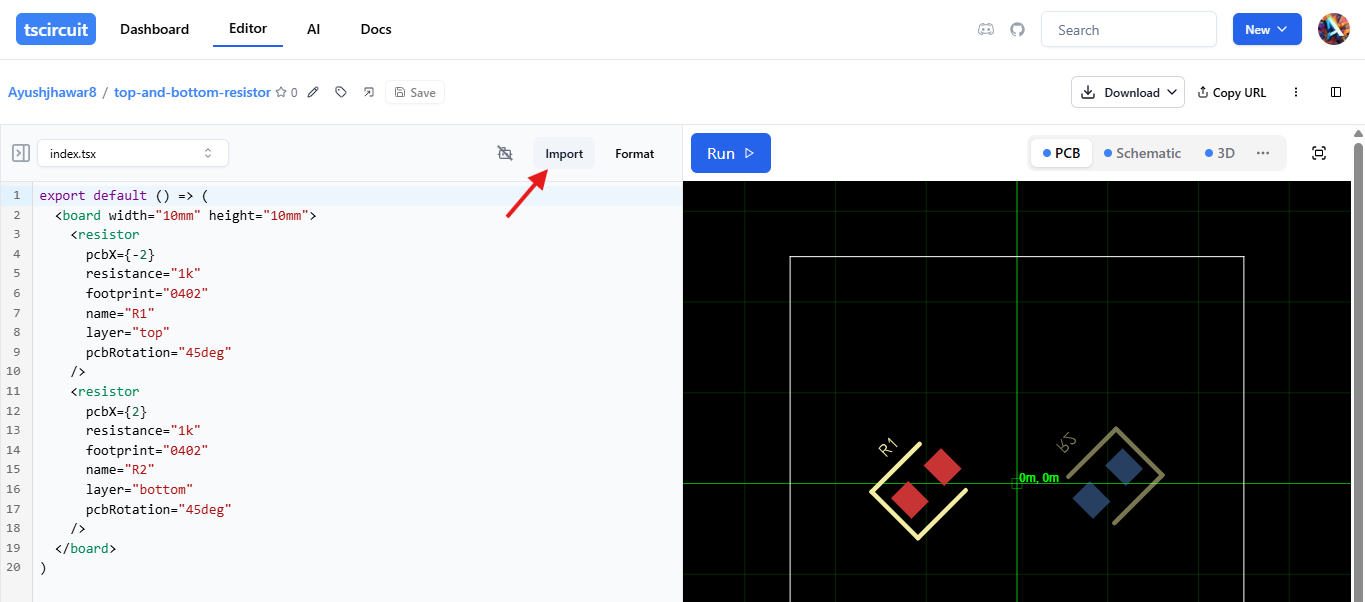Image resolution: width=1365 pixels, height=602 pixels.
Task: Click the tag icon beside the snippet name
Action: pos(341,92)
